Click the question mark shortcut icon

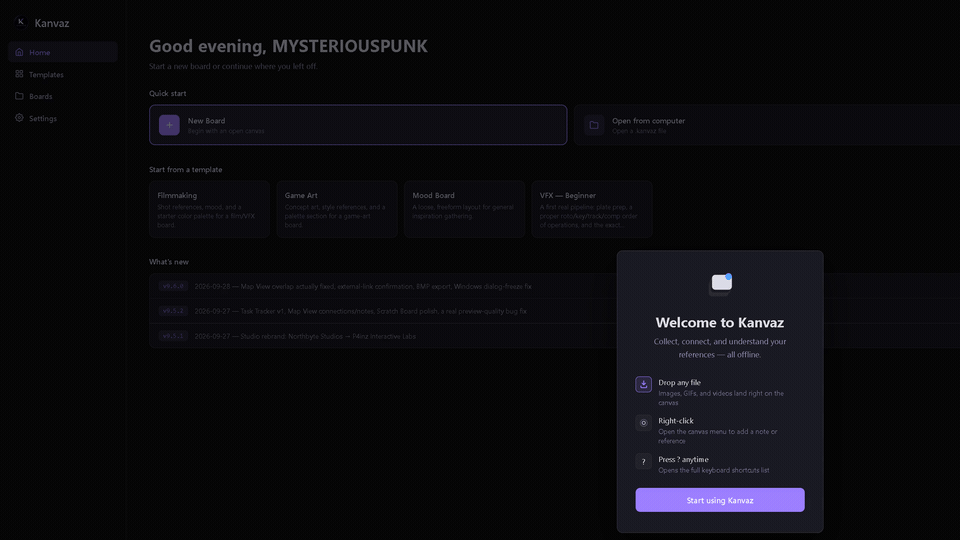[x=643, y=461]
